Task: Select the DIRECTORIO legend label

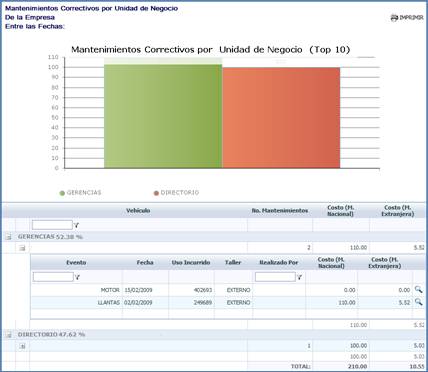Action: point(180,193)
